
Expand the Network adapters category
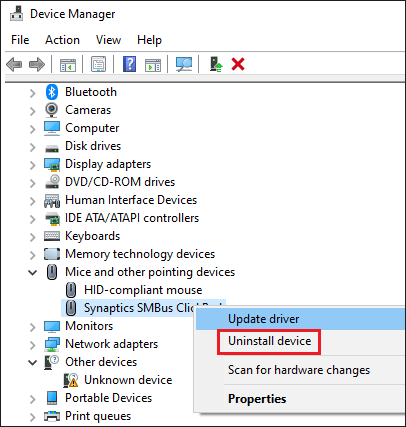pyautogui.click(x=33, y=345)
